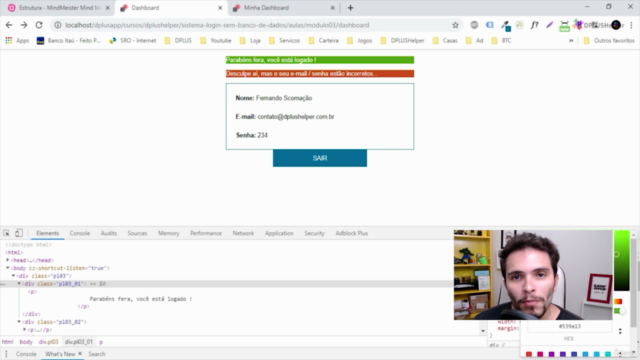Image resolution: width=640 pixels, height=360 pixels.
Task: Open a new browser tab
Action: [350, 8]
